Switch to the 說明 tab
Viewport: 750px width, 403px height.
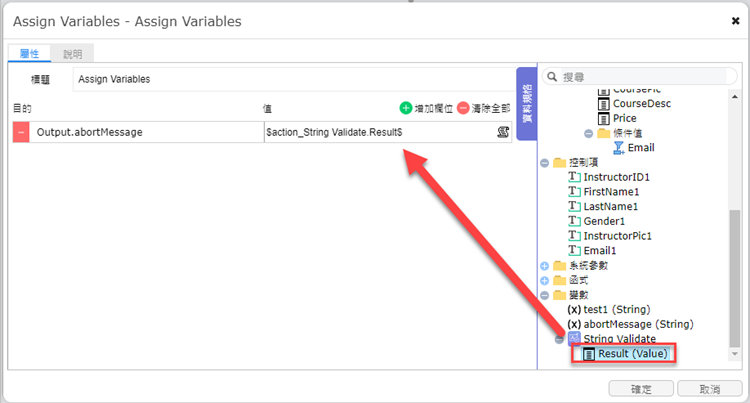point(72,54)
